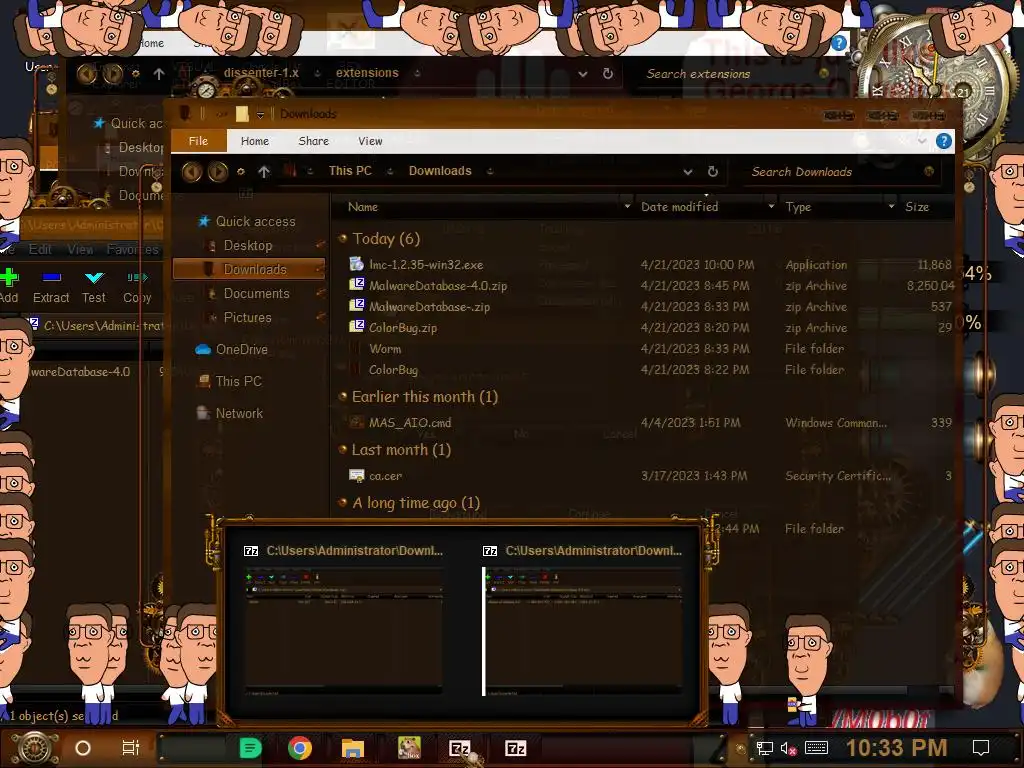Image resolution: width=1024 pixels, height=768 pixels.
Task: Sort by Size column header
Action: 917,207
